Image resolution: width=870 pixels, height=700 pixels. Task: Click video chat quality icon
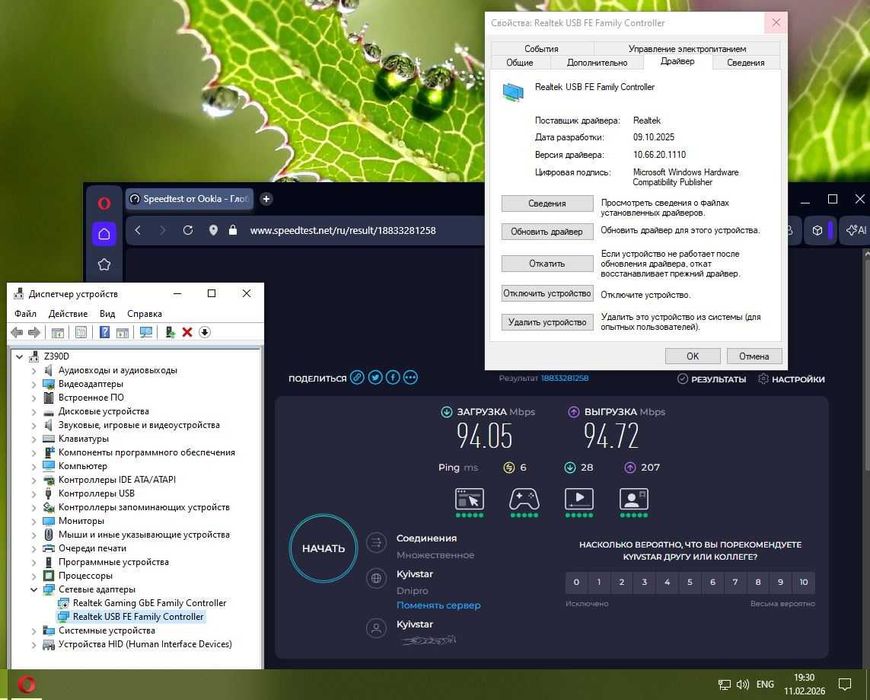(x=634, y=499)
